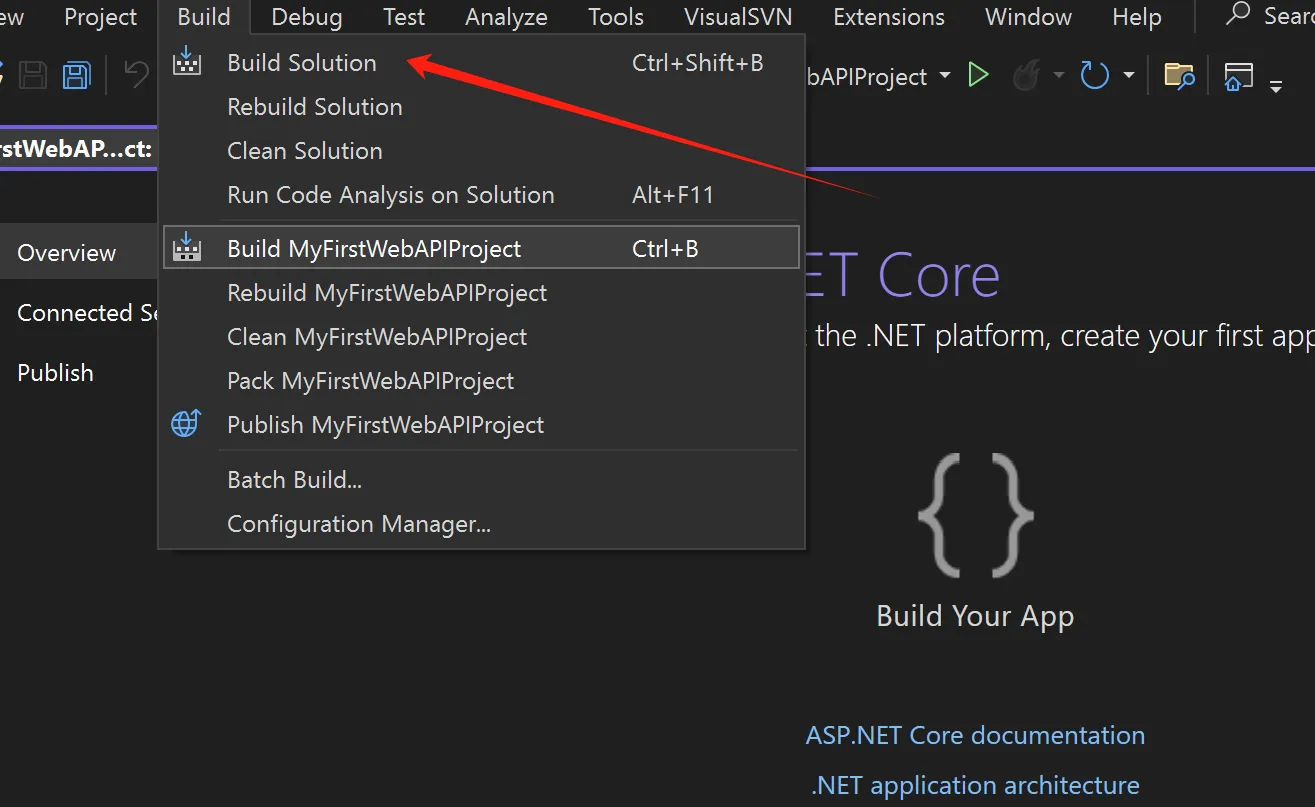Image resolution: width=1315 pixels, height=807 pixels.
Task: Select Run Code Analysis on Solution
Action: tap(481, 194)
